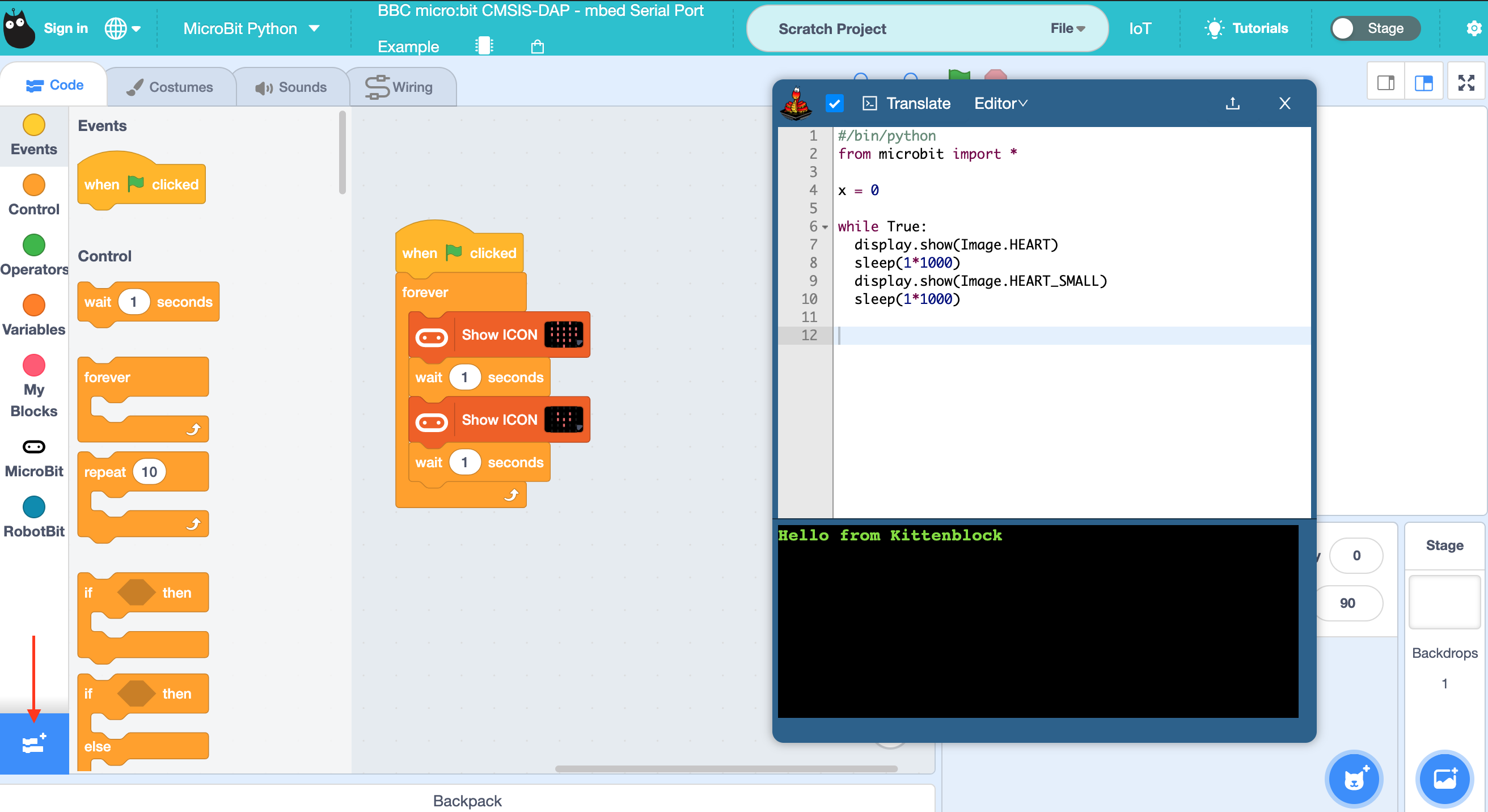The height and width of the screenshot is (812, 1488).
Task: Collapse the while loop at line 6
Action: pyautogui.click(x=825, y=227)
